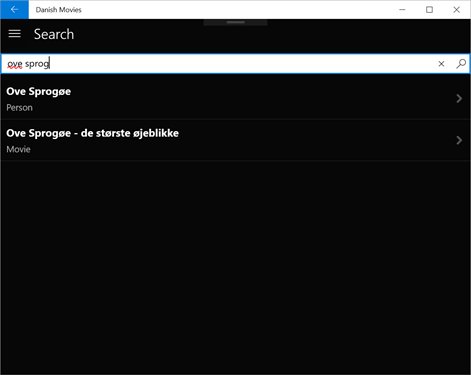Click the chevron on the Movie result row
The height and width of the screenshot is (375, 471).
click(459, 140)
